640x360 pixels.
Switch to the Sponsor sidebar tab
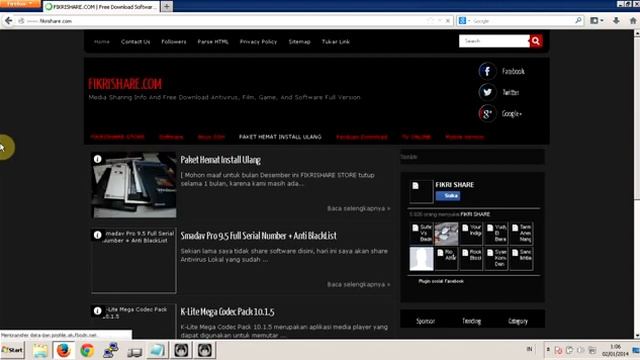tap(425, 321)
